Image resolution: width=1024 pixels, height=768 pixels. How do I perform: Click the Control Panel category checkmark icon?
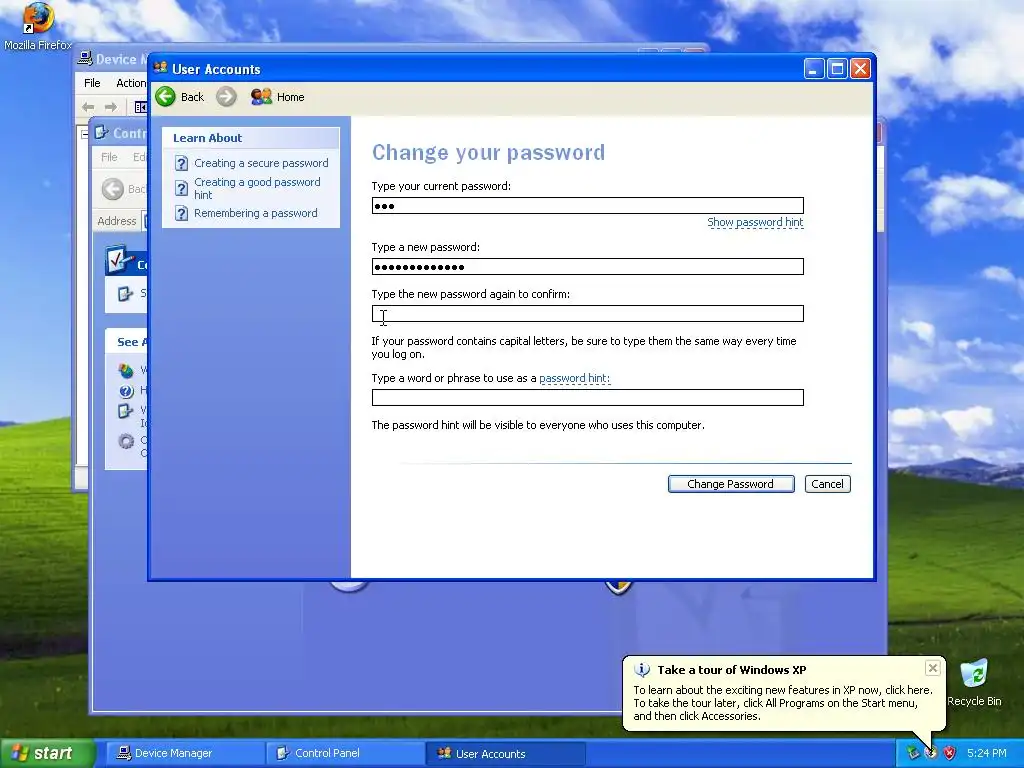120,260
